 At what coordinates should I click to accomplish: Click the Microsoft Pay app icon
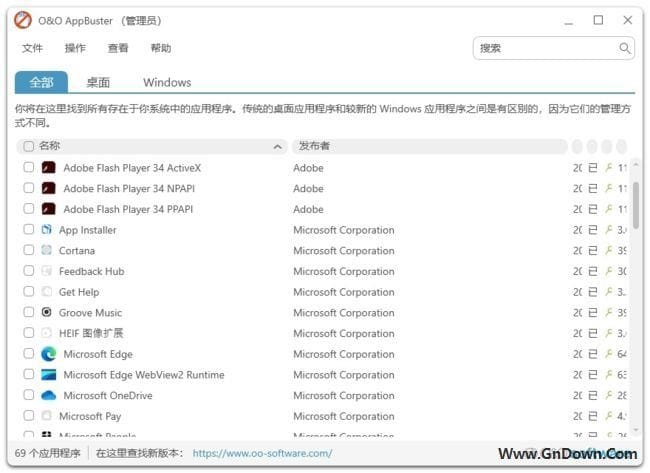(46, 415)
